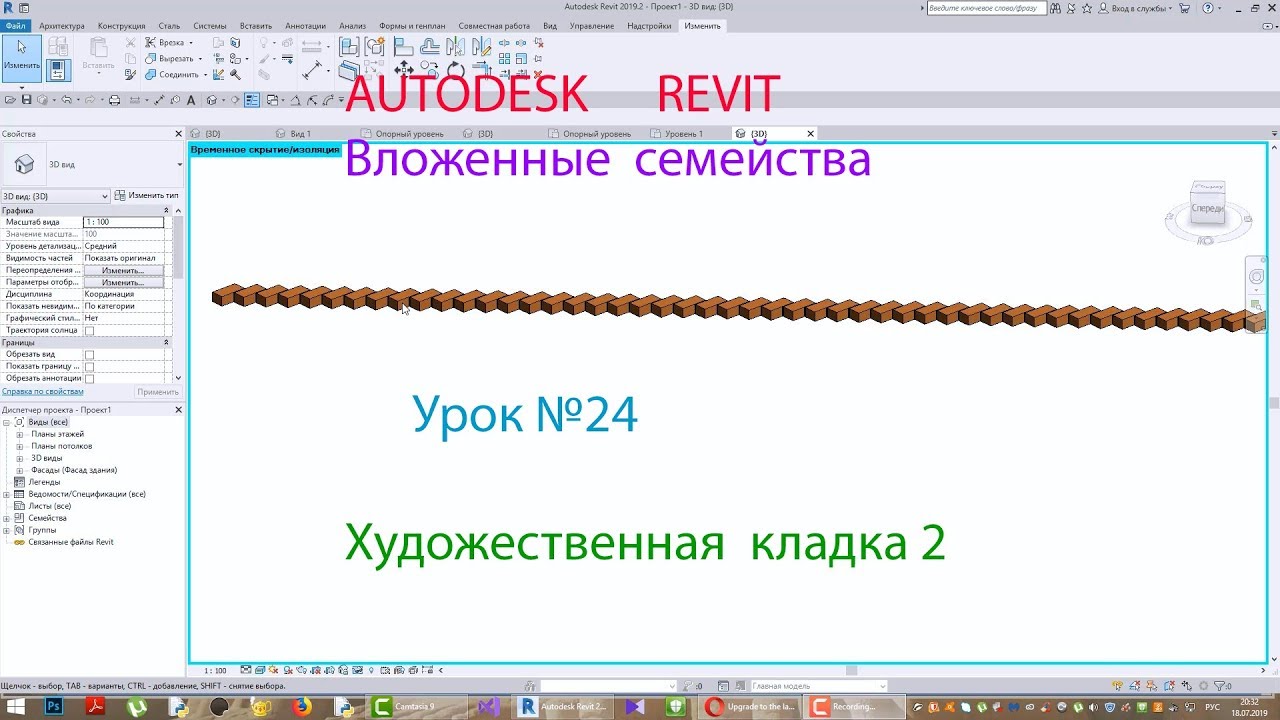Click the ViewCube front face Спереди

(1207, 208)
